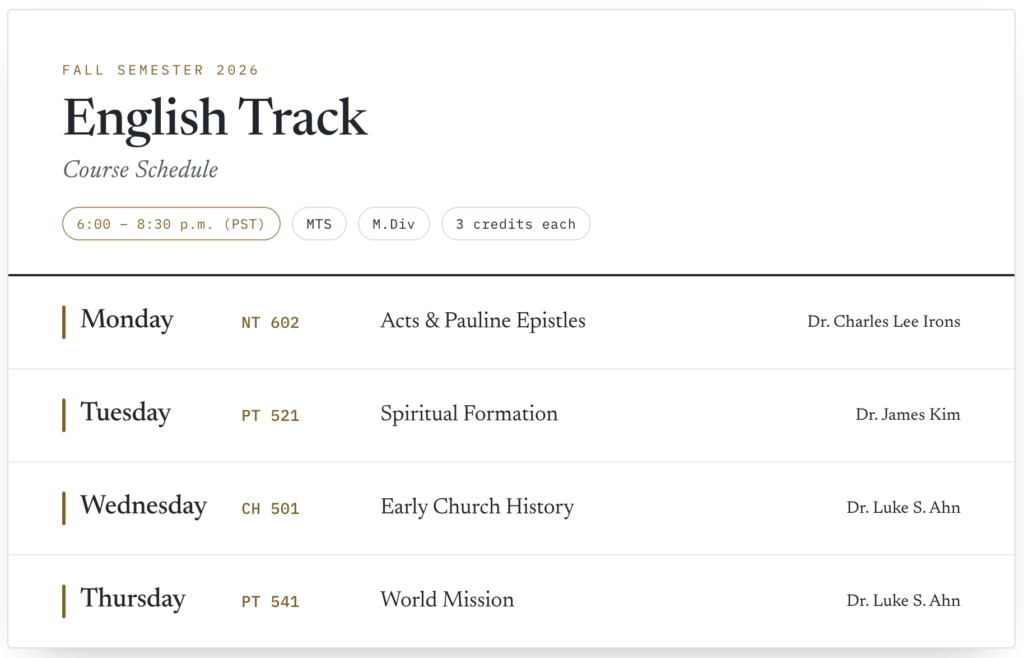Click course code PT 541

point(270,602)
